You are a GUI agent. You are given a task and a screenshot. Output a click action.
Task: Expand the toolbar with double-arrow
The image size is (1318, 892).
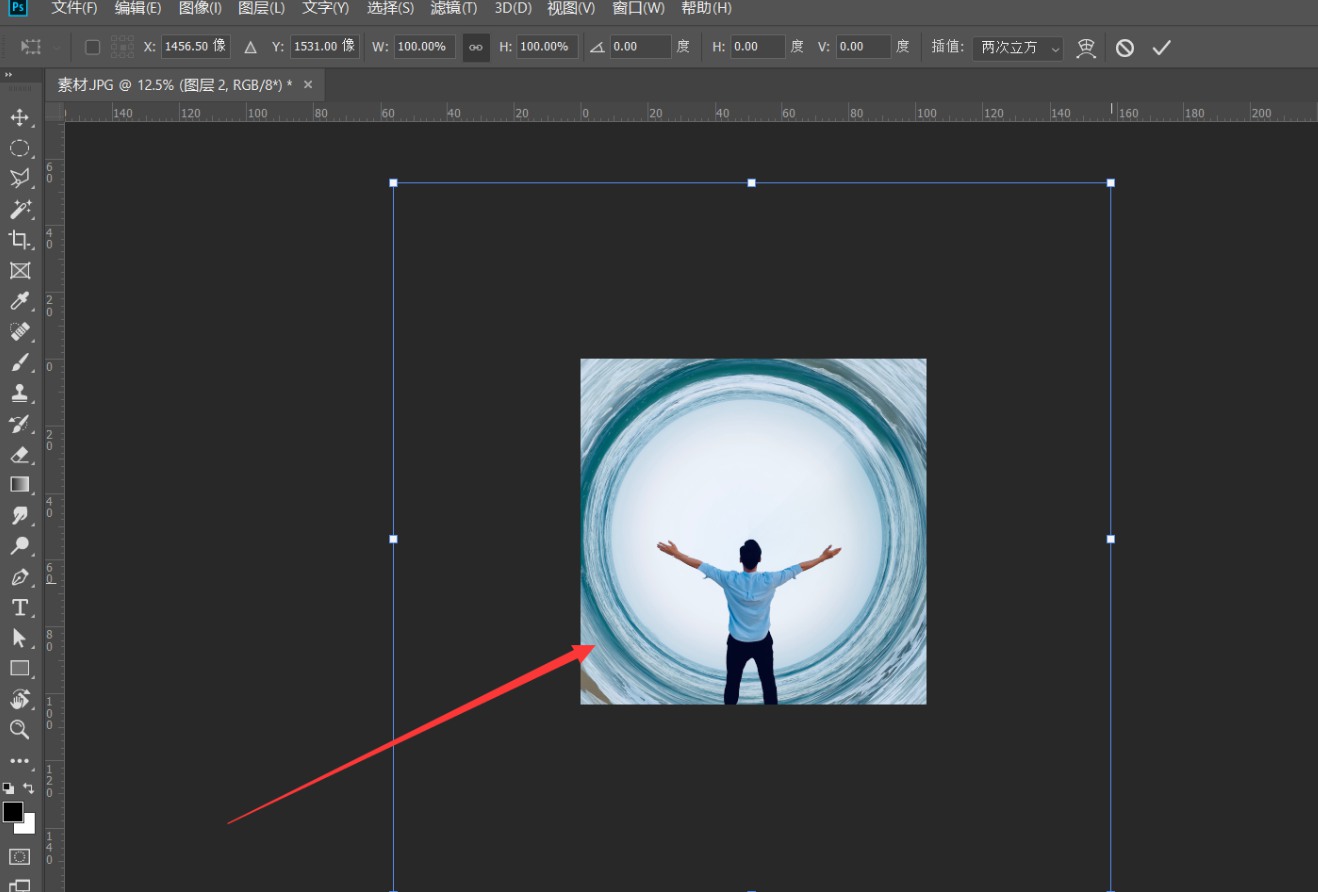tap(9, 75)
